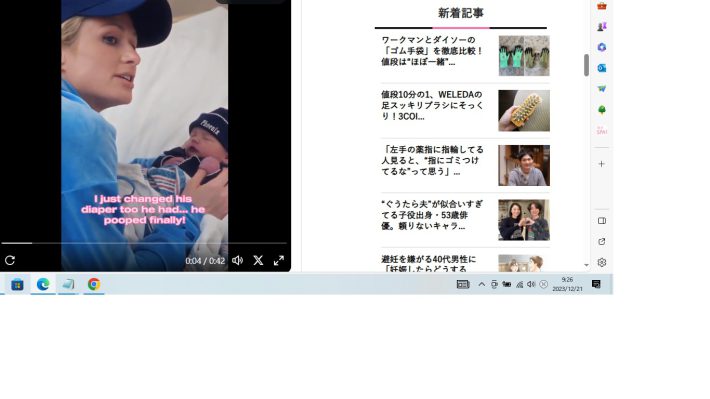The width and height of the screenshot is (710, 399).
Task: Click the smiling man in grey thumbnail
Action: [x=524, y=165]
